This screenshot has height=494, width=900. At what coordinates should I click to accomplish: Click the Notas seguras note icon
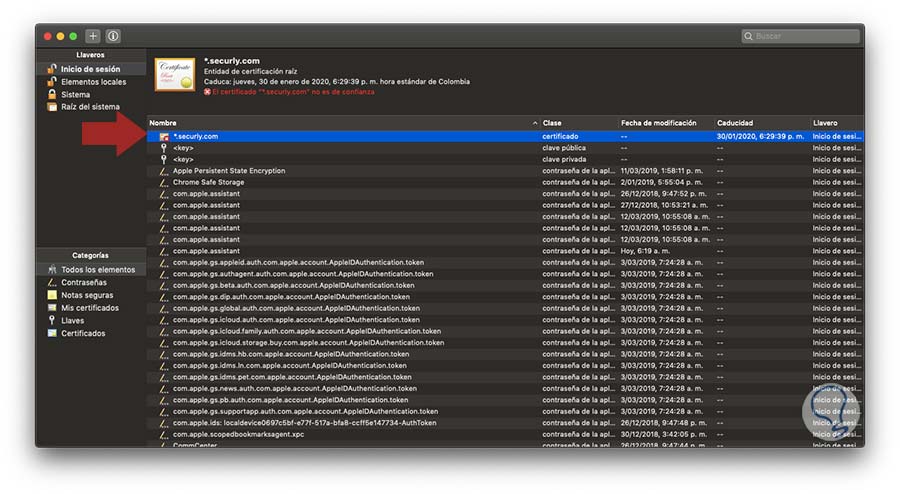click(x=52, y=295)
